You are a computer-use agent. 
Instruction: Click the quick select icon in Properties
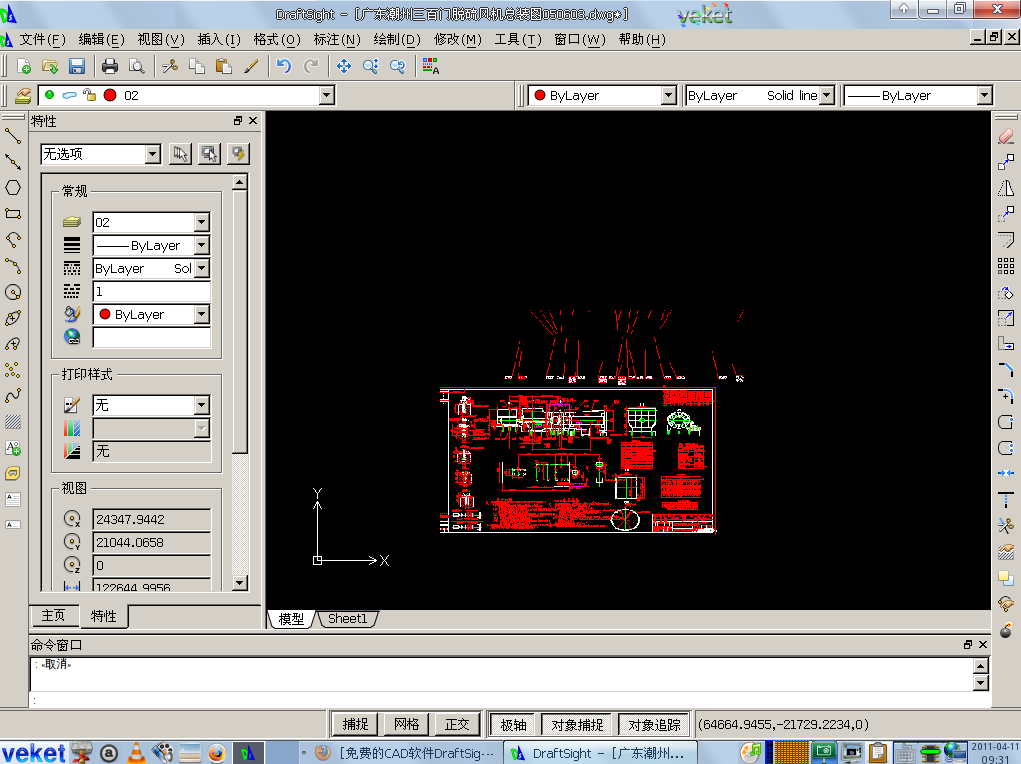coord(238,154)
